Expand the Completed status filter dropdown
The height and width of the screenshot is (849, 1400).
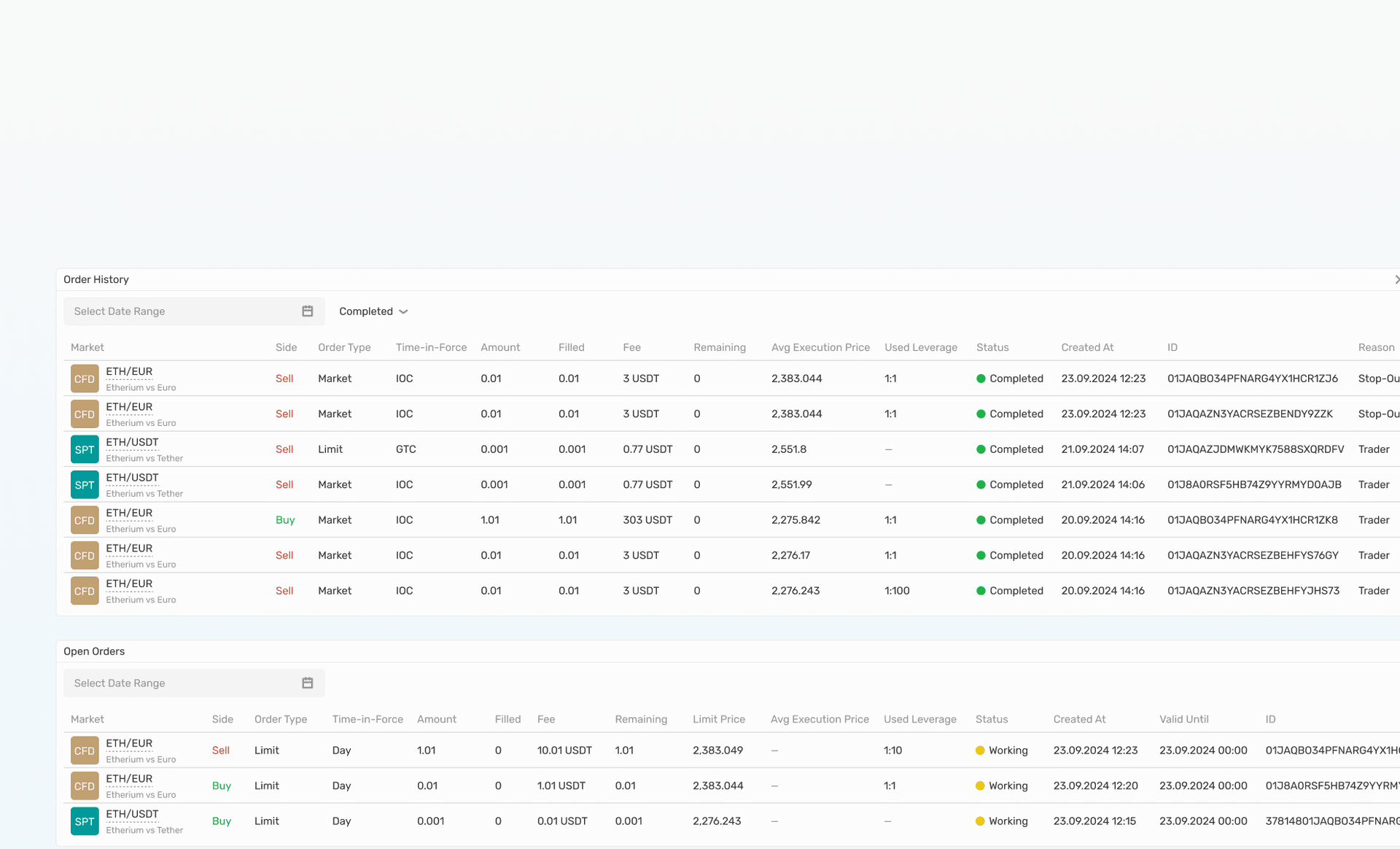(373, 311)
